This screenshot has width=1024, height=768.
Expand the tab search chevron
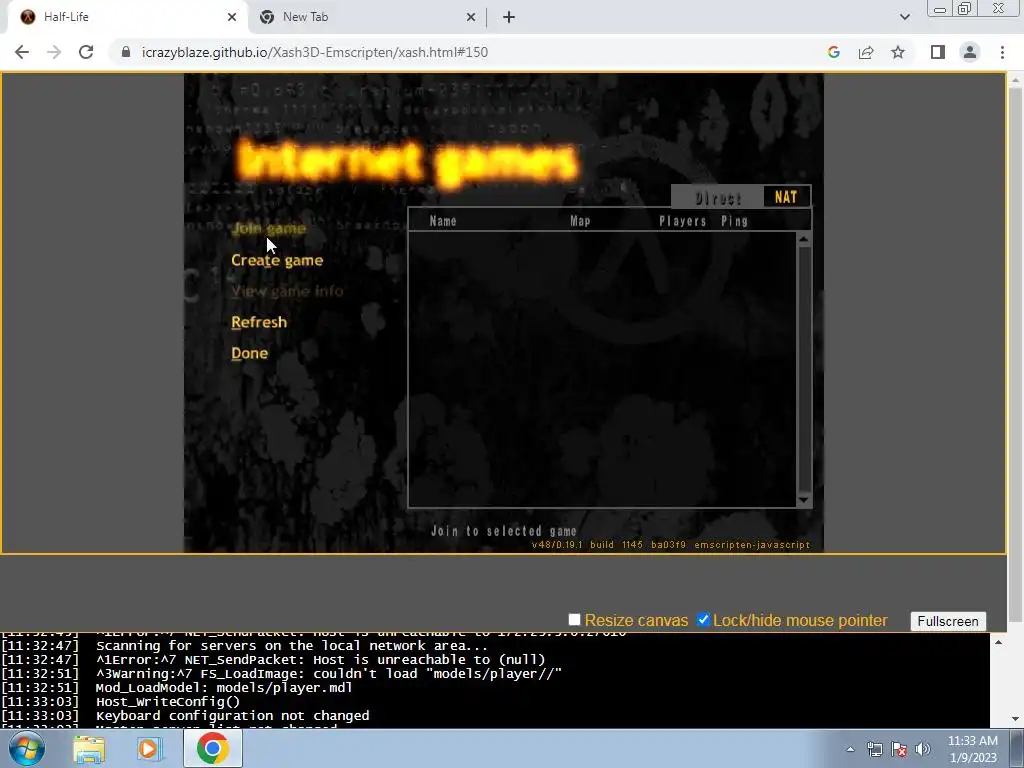(x=904, y=17)
